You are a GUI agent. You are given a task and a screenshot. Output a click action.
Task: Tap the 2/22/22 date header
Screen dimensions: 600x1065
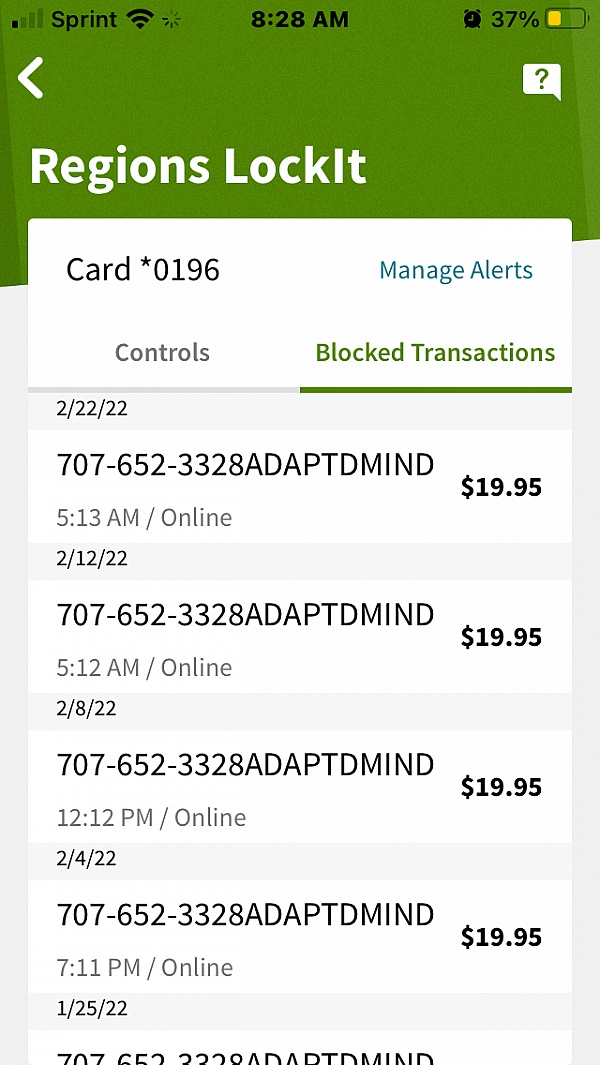tap(92, 409)
